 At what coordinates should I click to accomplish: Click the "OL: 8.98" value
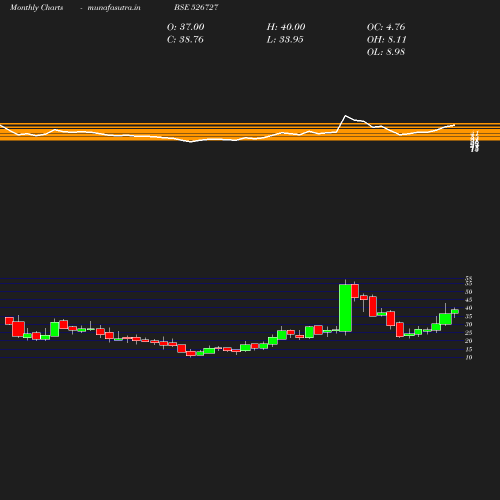tap(386, 52)
